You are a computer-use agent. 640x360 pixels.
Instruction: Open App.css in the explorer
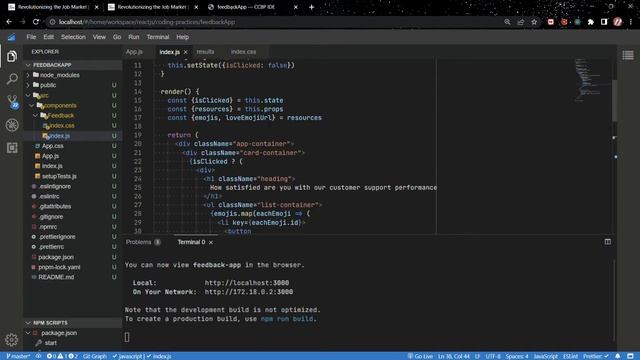click(53, 146)
